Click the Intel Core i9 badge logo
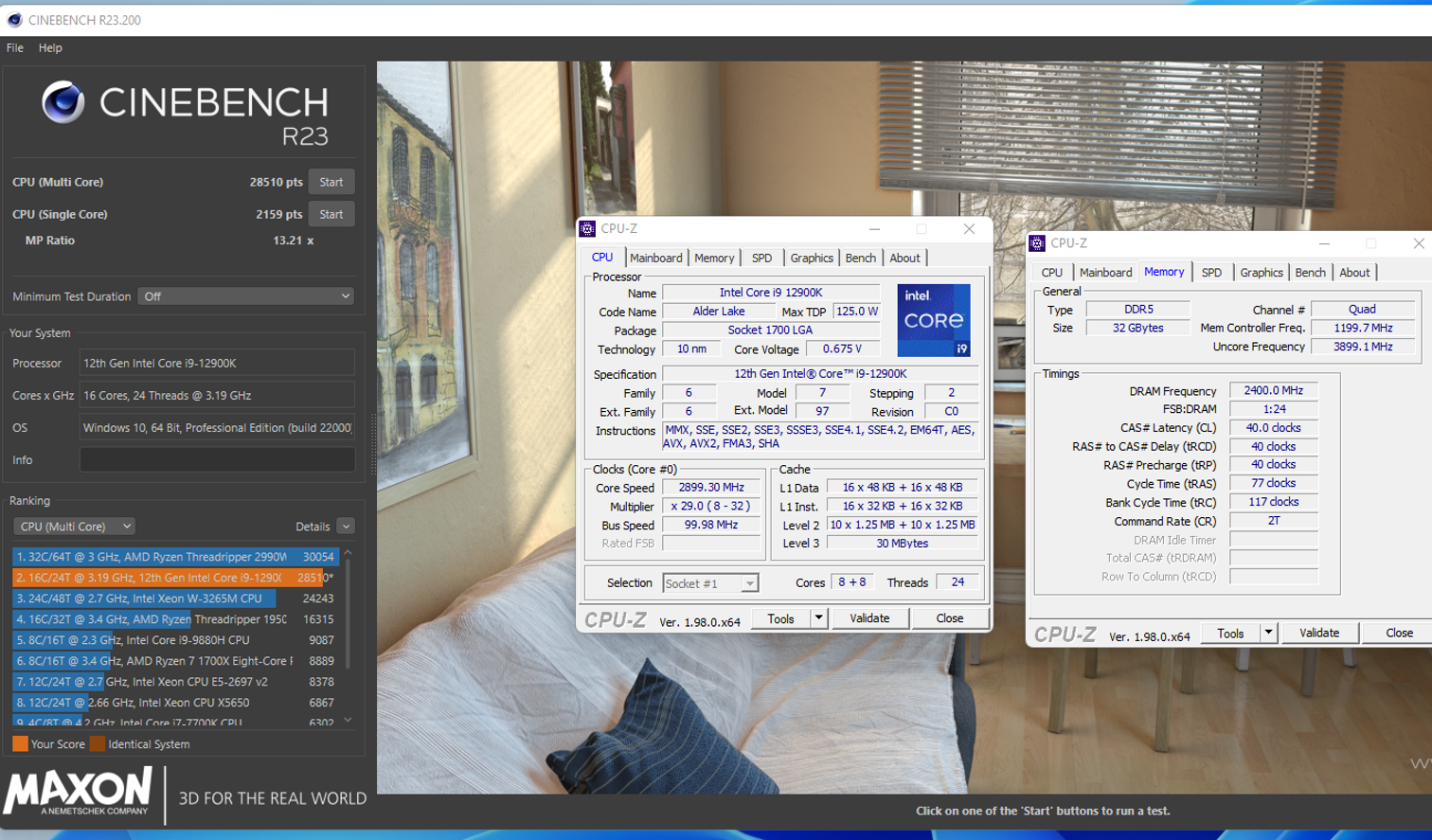 point(934,320)
